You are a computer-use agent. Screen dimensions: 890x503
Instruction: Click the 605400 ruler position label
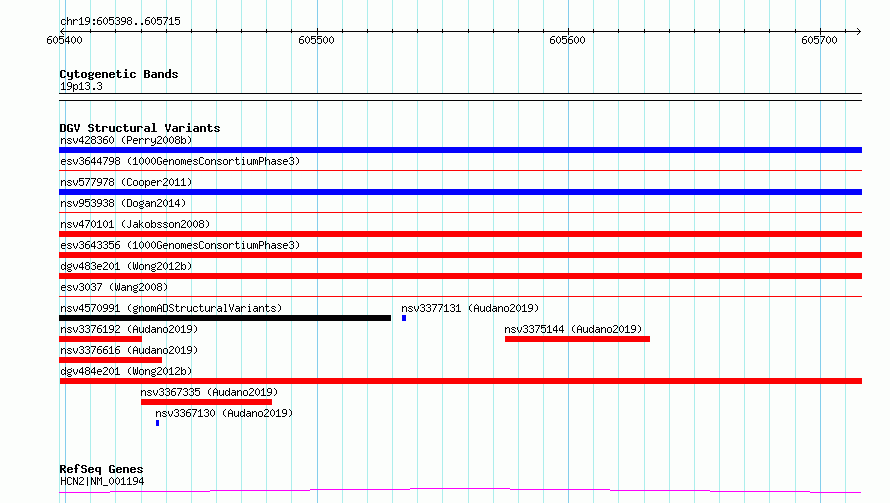64,40
